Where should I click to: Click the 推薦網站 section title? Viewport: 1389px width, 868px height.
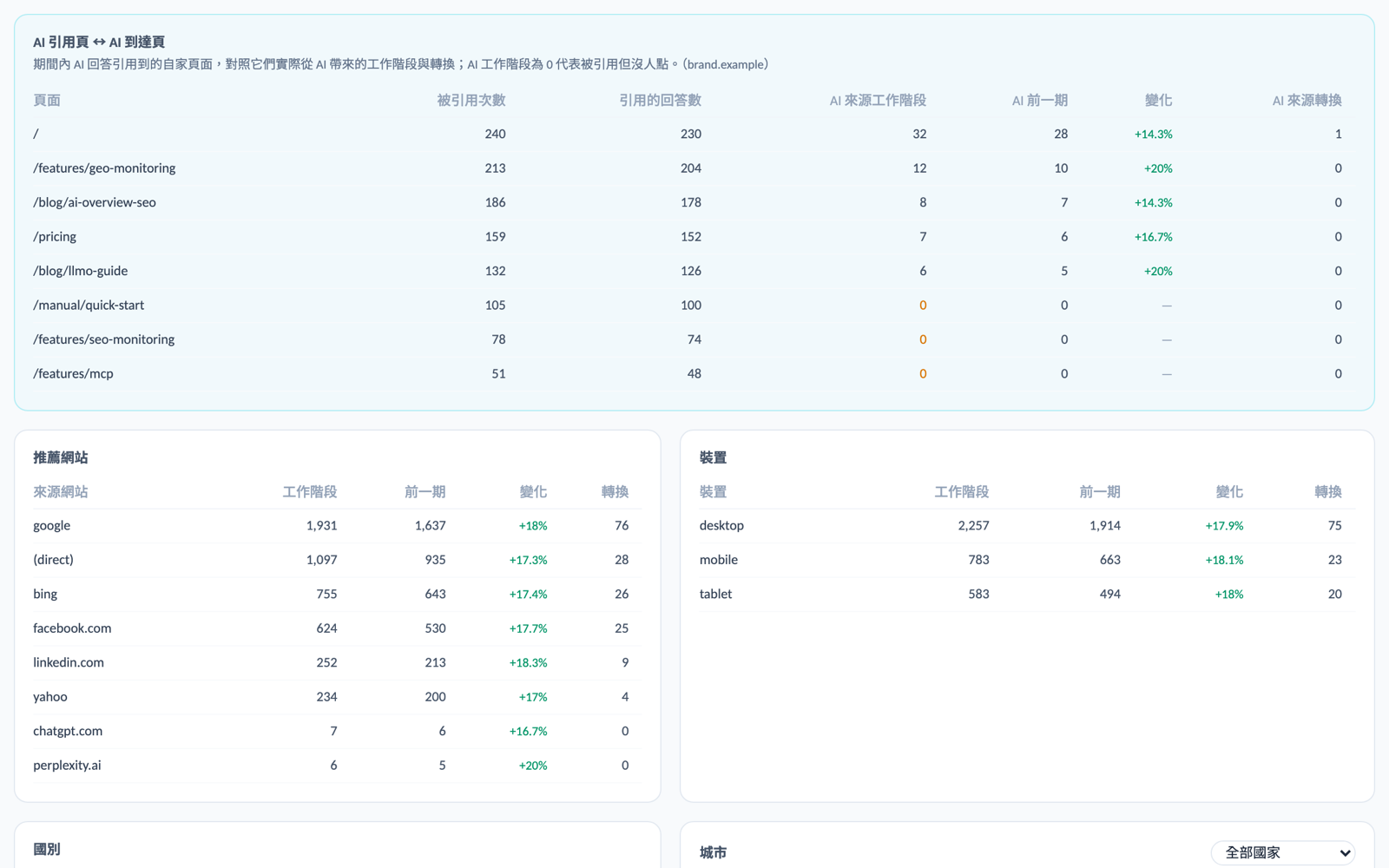61,457
